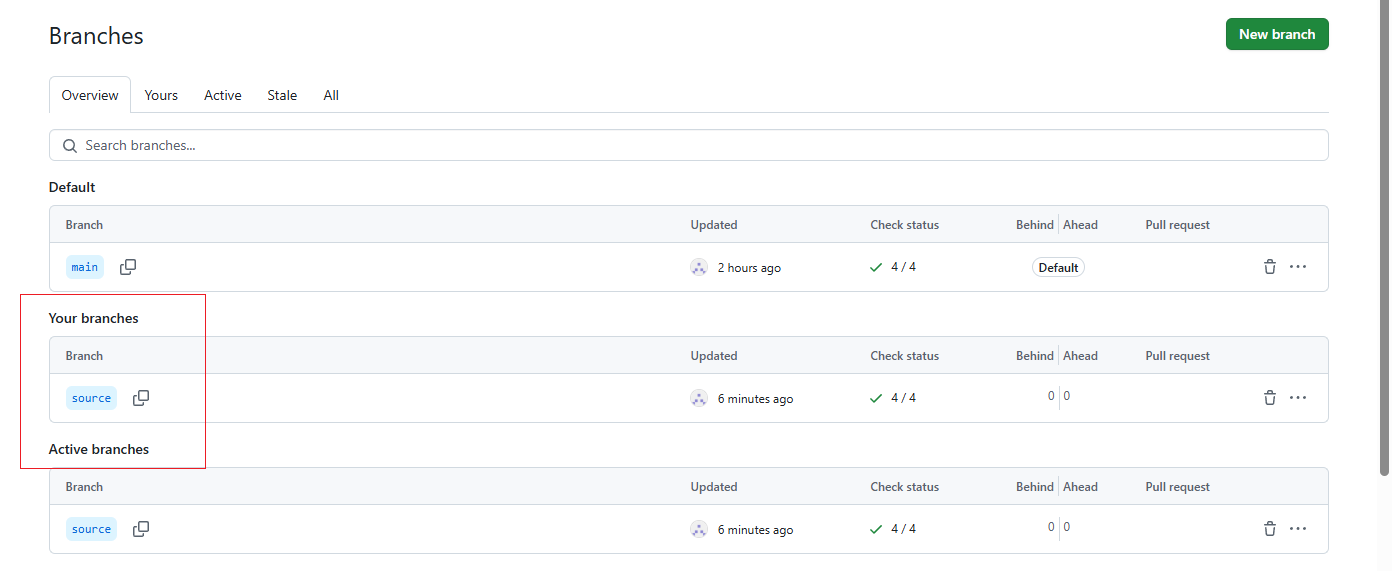Image resolution: width=1392 pixels, height=571 pixels.
Task: Copy source branch name under Active branches
Action: click(141, 529)
